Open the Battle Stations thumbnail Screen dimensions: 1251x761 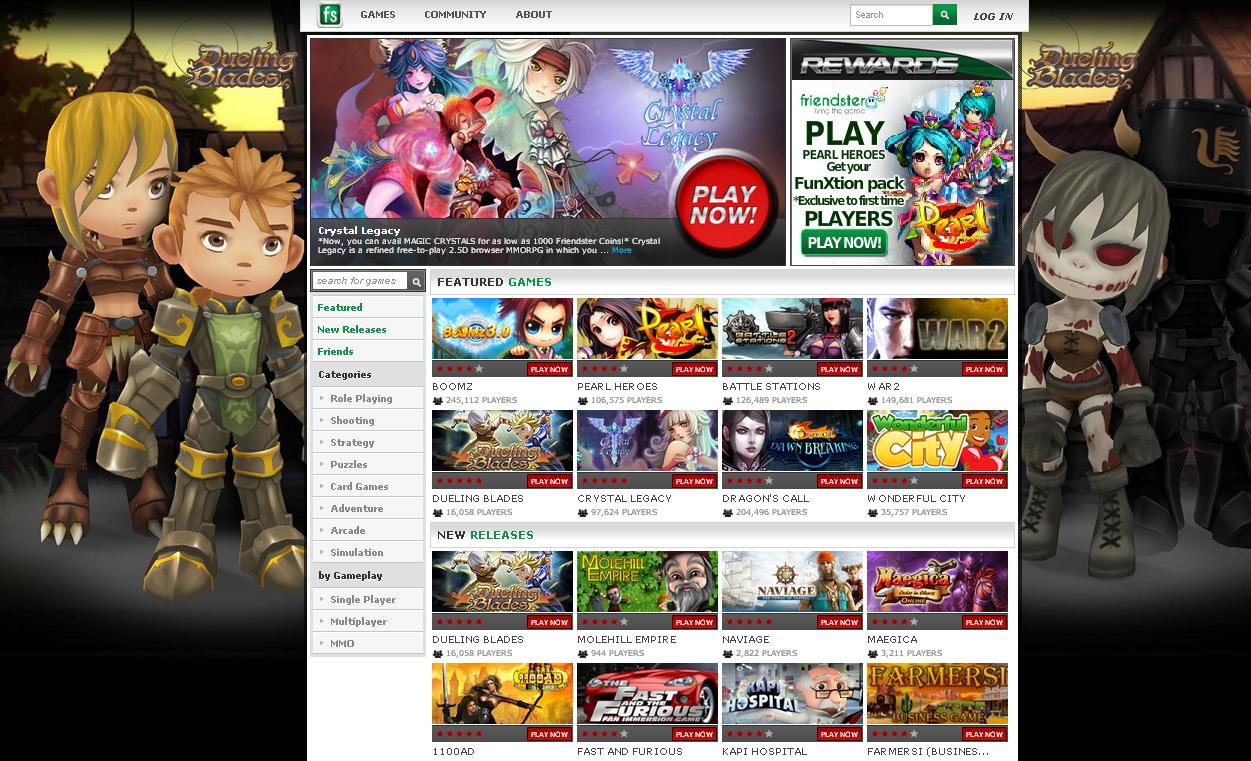(x=792, y=329)
